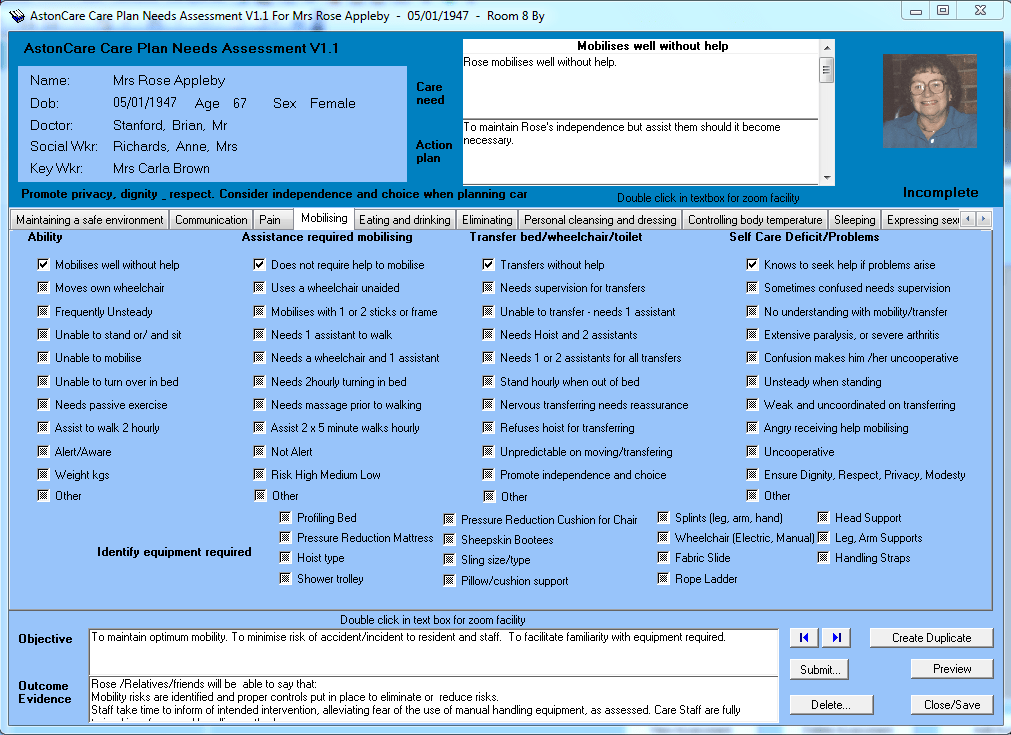Click the AstonCare app icon in title bar
The image size is (1011, 735).
[x=17, y=15]
